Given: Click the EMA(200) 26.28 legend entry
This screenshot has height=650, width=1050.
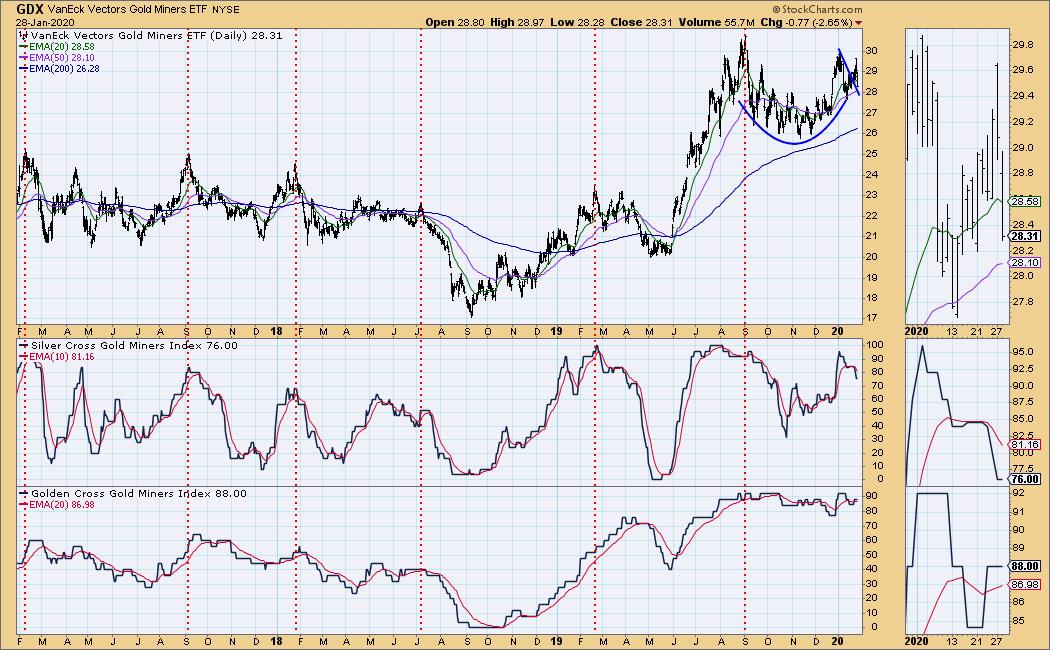Looking at the screenshot, I should [60, 68].
